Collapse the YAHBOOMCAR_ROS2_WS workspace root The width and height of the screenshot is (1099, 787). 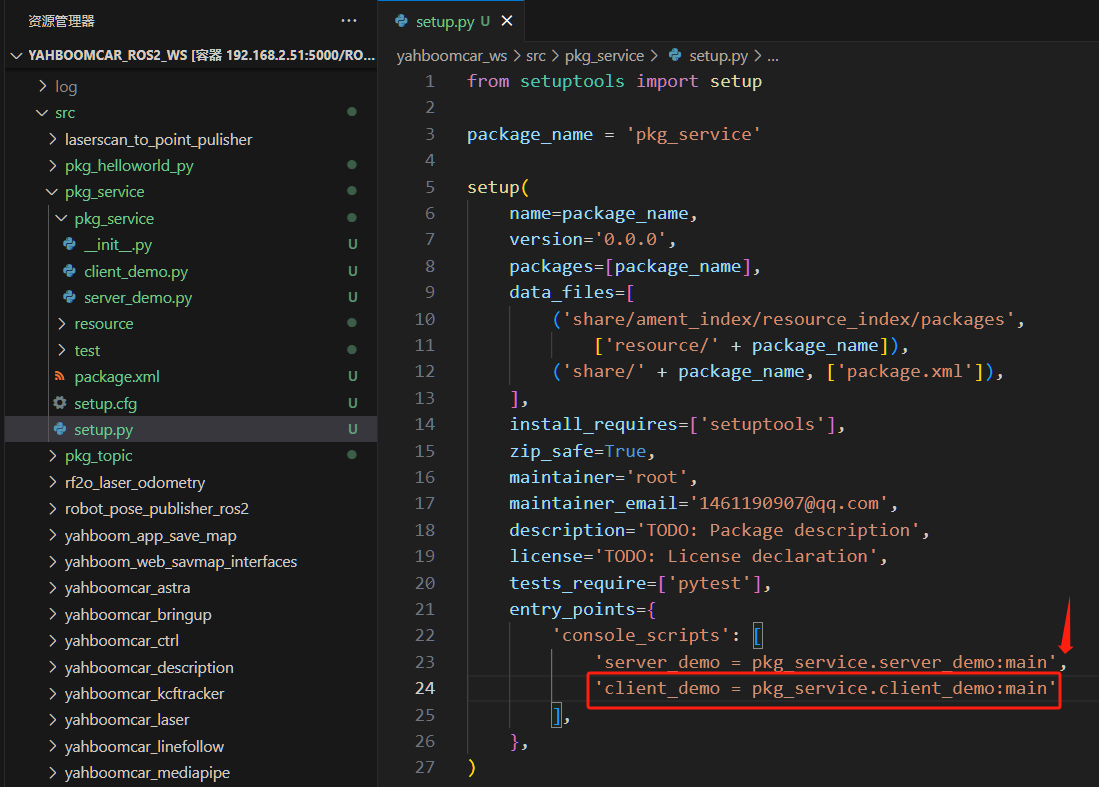[x=17, y=55]
